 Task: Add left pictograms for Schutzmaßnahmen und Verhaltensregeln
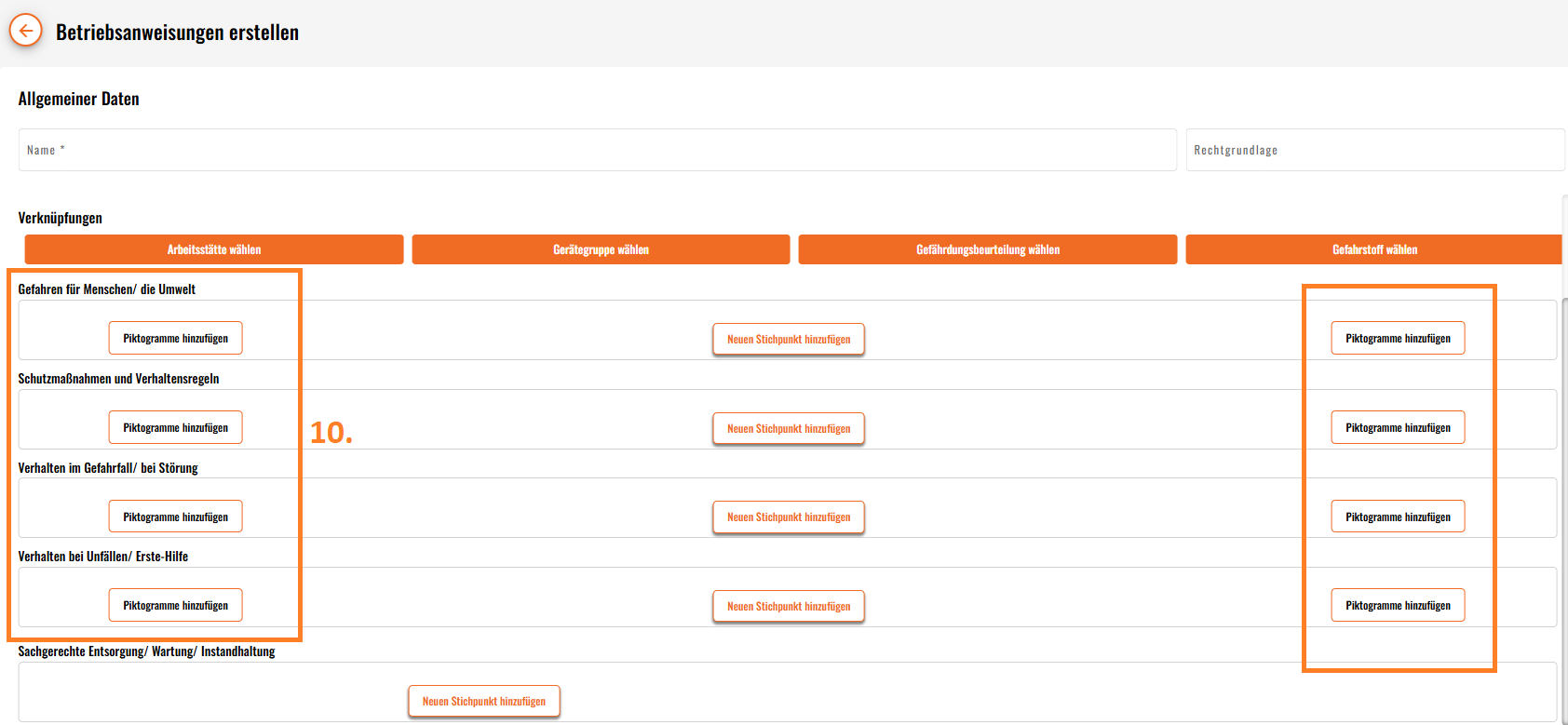[176, 427]
